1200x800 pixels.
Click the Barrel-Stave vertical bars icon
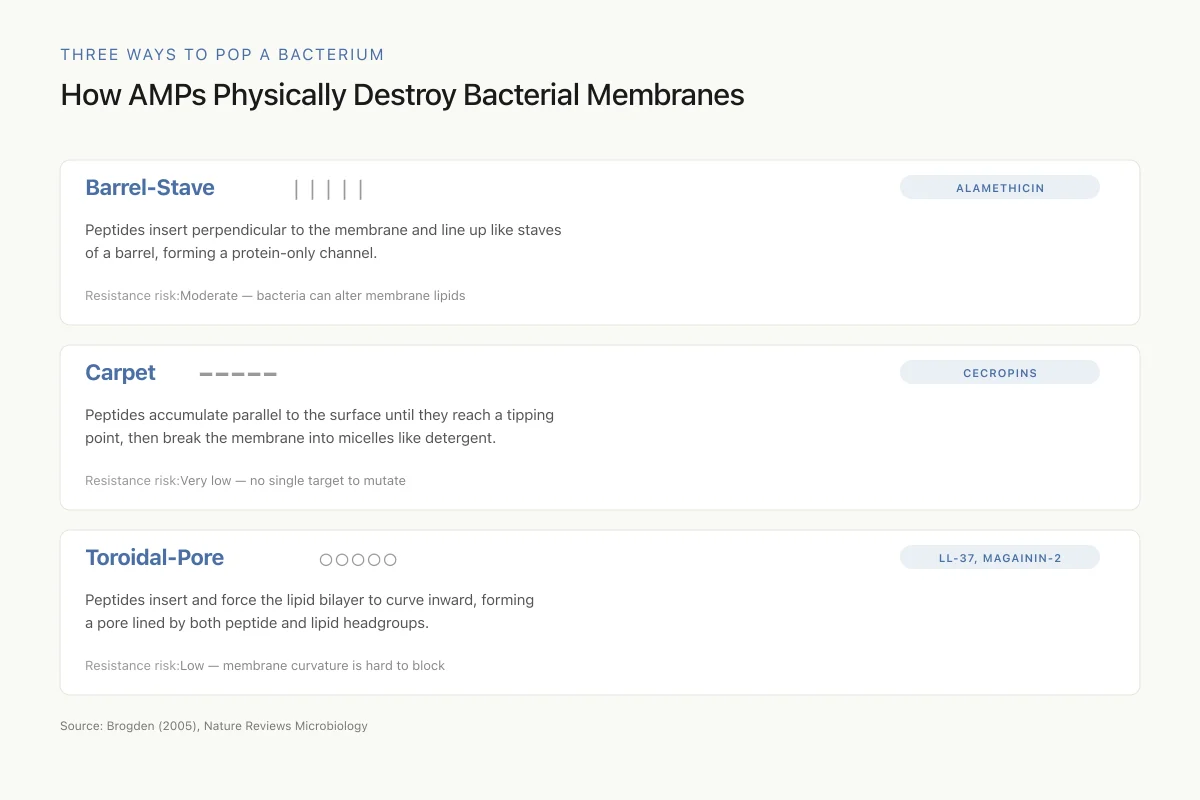pos(329,189)
